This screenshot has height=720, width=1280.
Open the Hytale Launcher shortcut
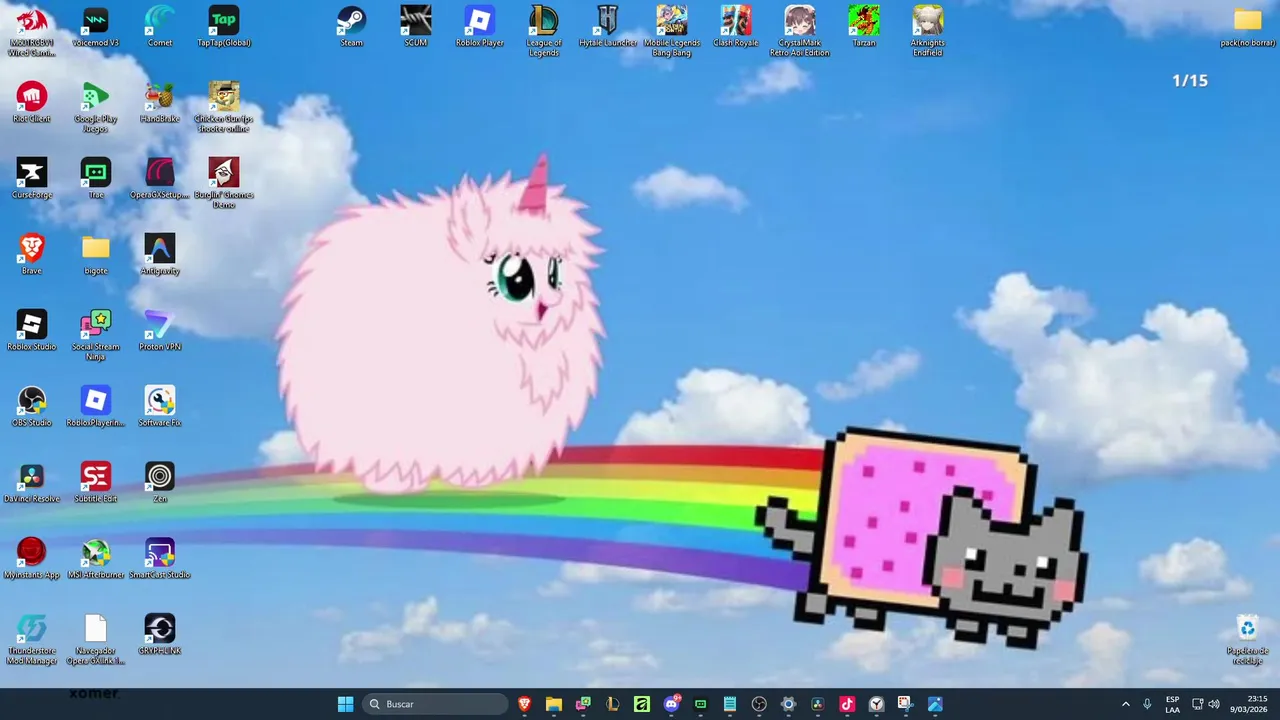(x=607, y=27)
